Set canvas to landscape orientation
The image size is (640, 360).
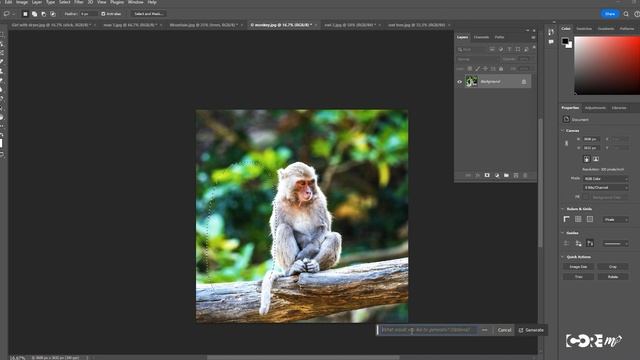pyautogui.click(x=596, y=159)
